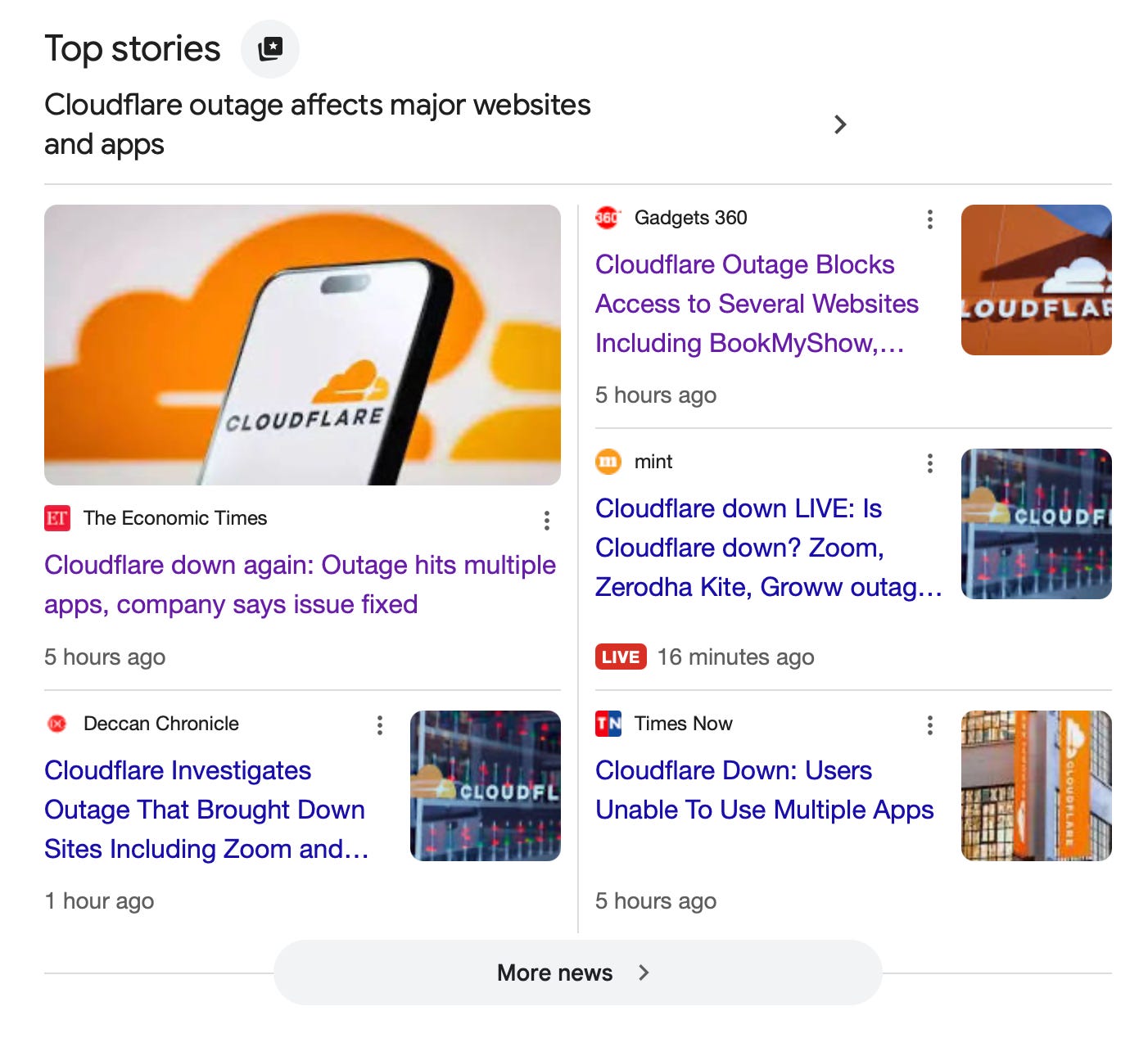Click 'Deccan Chronicle' source name
The width and height of the screenshot is (1148, 1038).
tap(161, 724)
